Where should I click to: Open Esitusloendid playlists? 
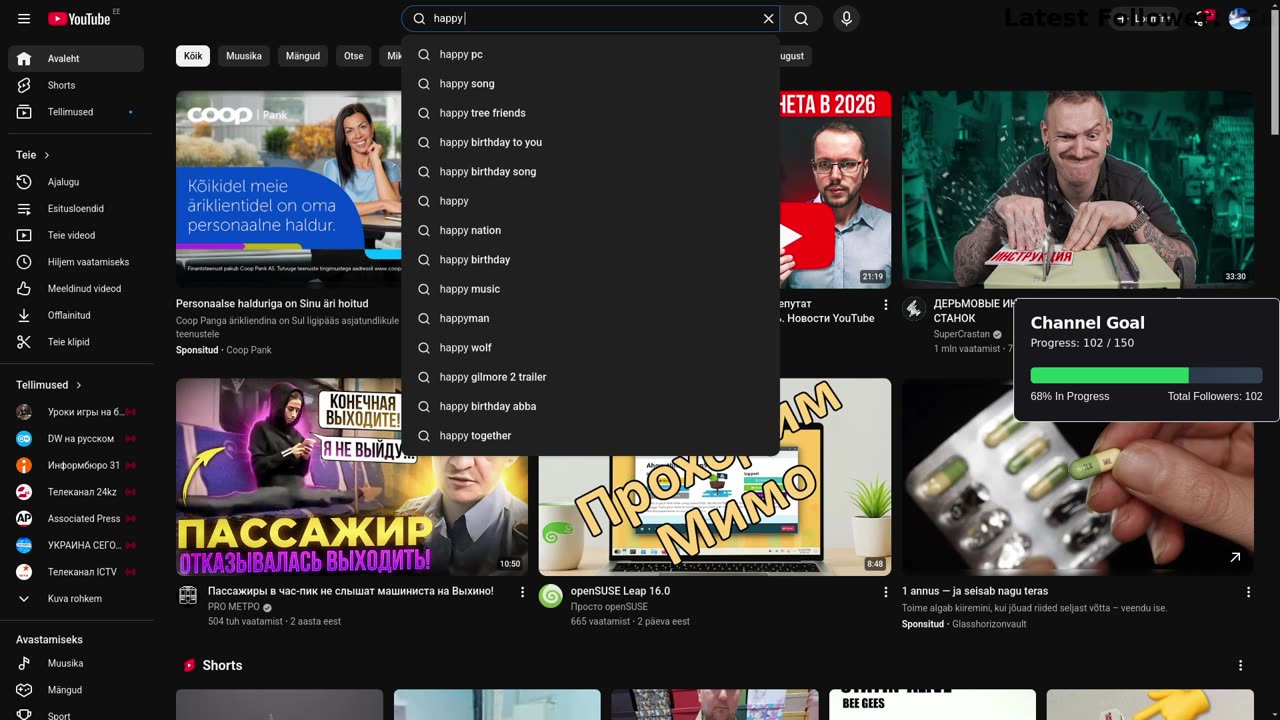76,209
